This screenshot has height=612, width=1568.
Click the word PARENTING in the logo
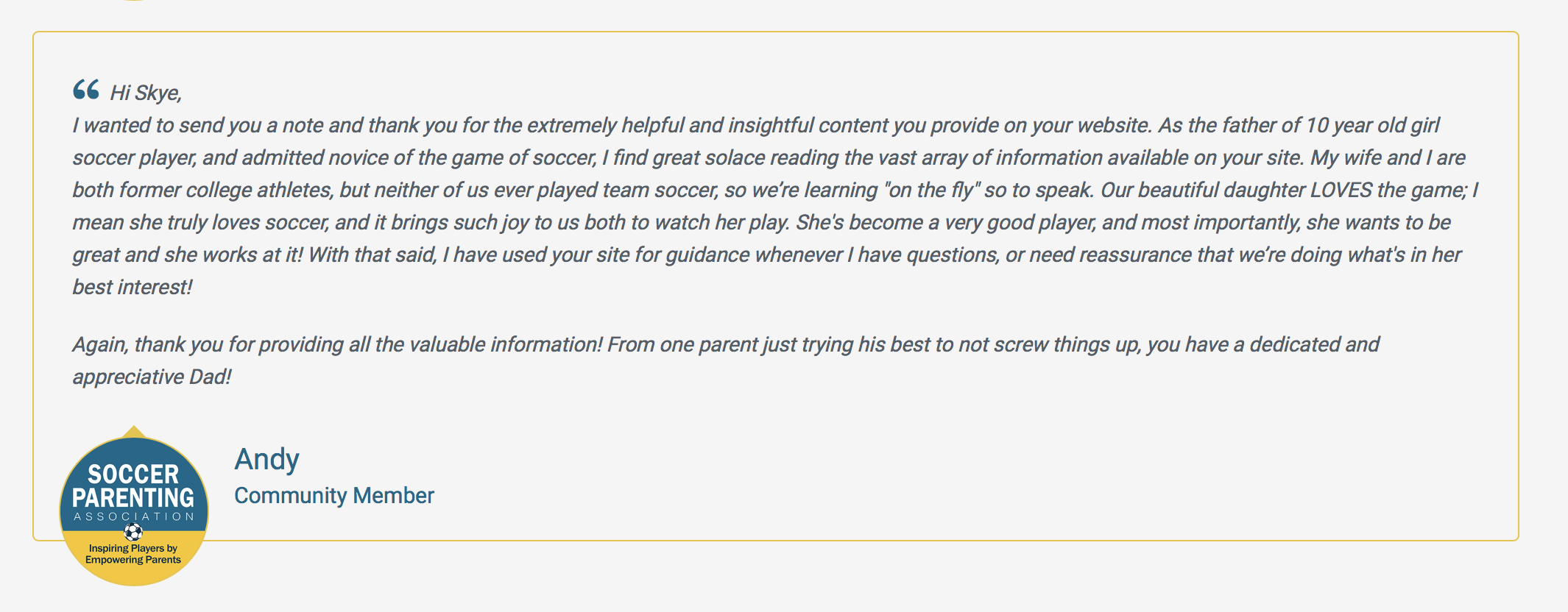[x=133, y=498]
